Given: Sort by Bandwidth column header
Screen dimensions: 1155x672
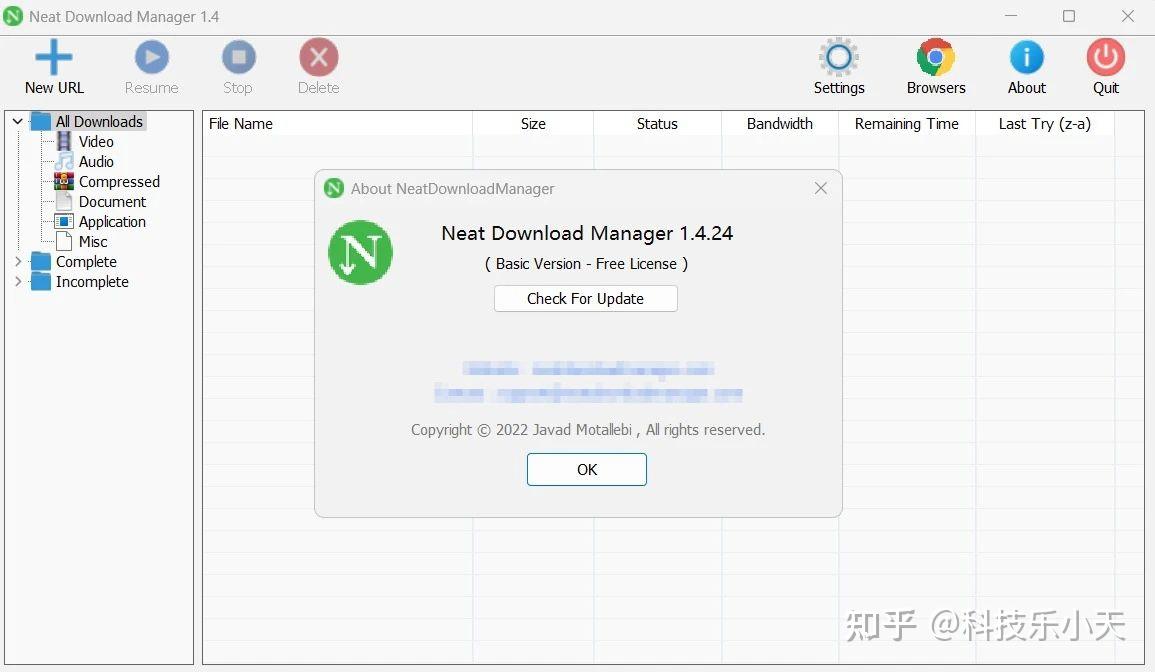Looking at the screenshot, I should pos(779,124).
